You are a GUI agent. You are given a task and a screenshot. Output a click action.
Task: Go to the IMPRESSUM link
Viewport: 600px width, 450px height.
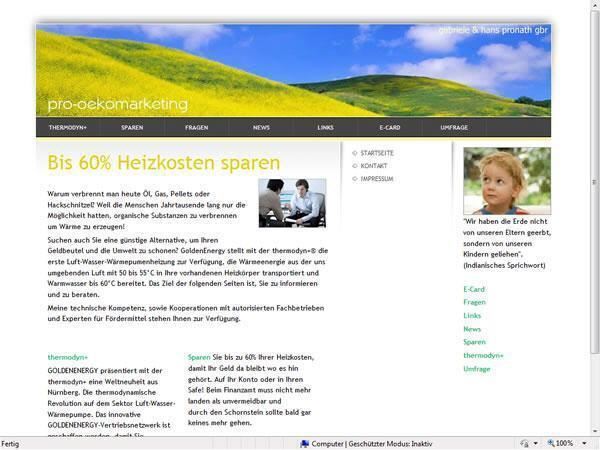(x=377, y=179)
